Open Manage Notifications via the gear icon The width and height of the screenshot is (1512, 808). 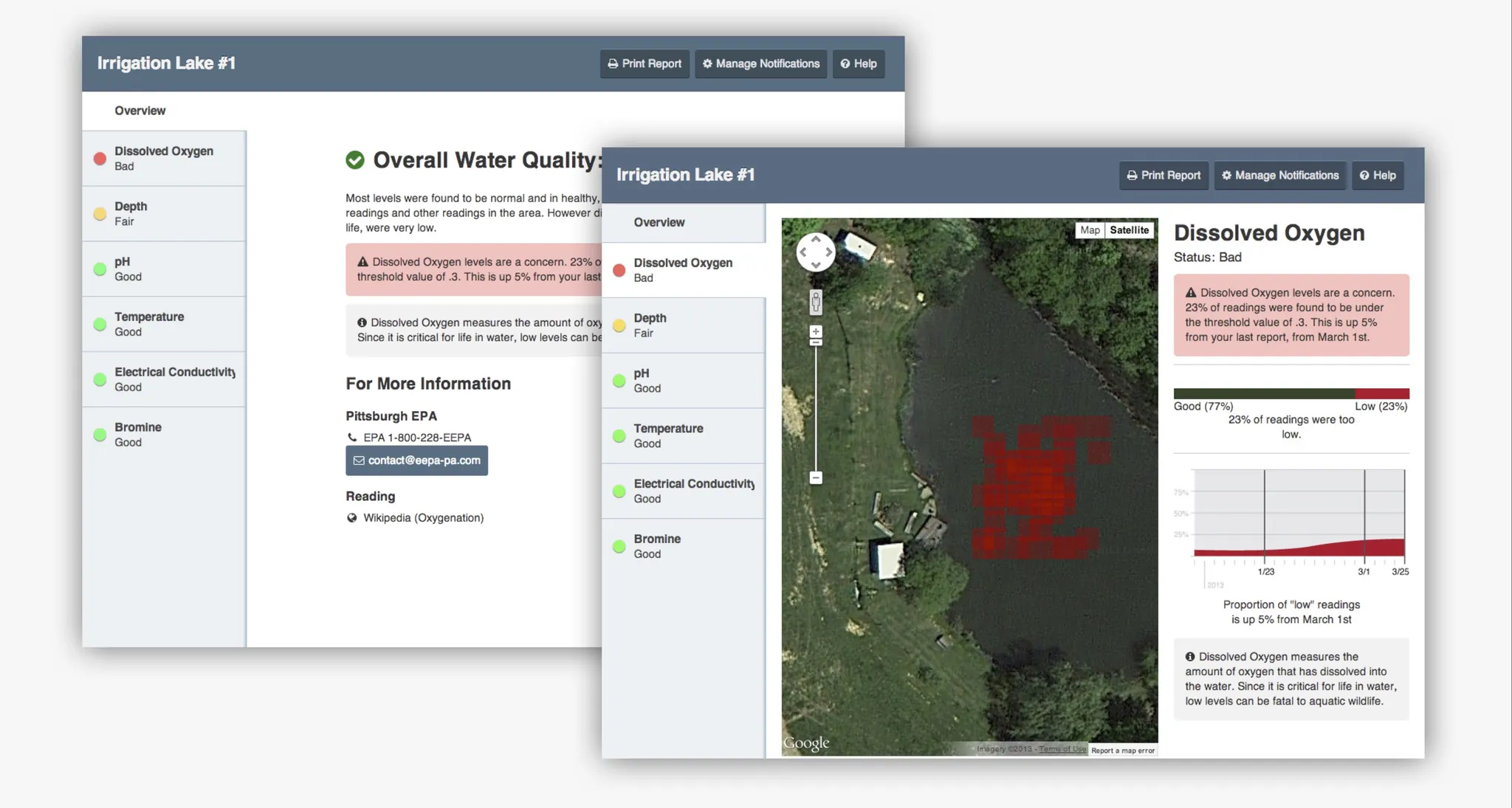[1227, 176]
